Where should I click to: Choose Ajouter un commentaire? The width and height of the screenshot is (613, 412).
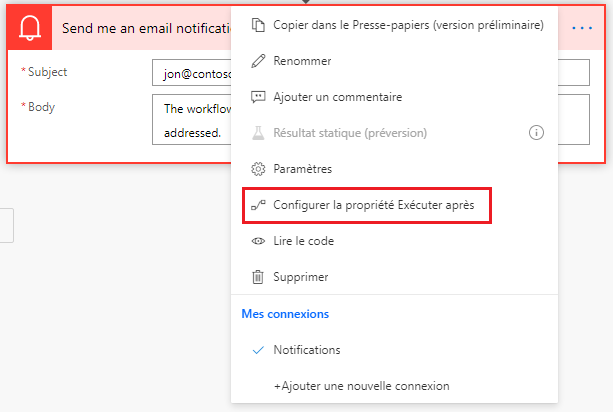click(338, 97)
